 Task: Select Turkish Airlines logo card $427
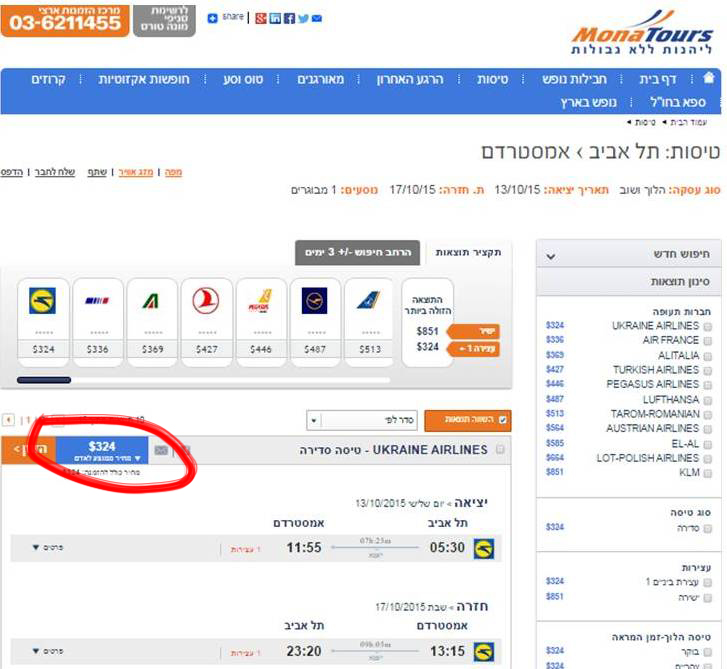coord(206,322)
